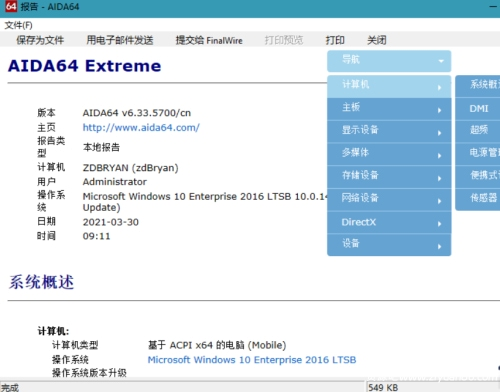The image size is (500, 392).
Task: Open the 多媒体 navigation entry
Action: 389,154
